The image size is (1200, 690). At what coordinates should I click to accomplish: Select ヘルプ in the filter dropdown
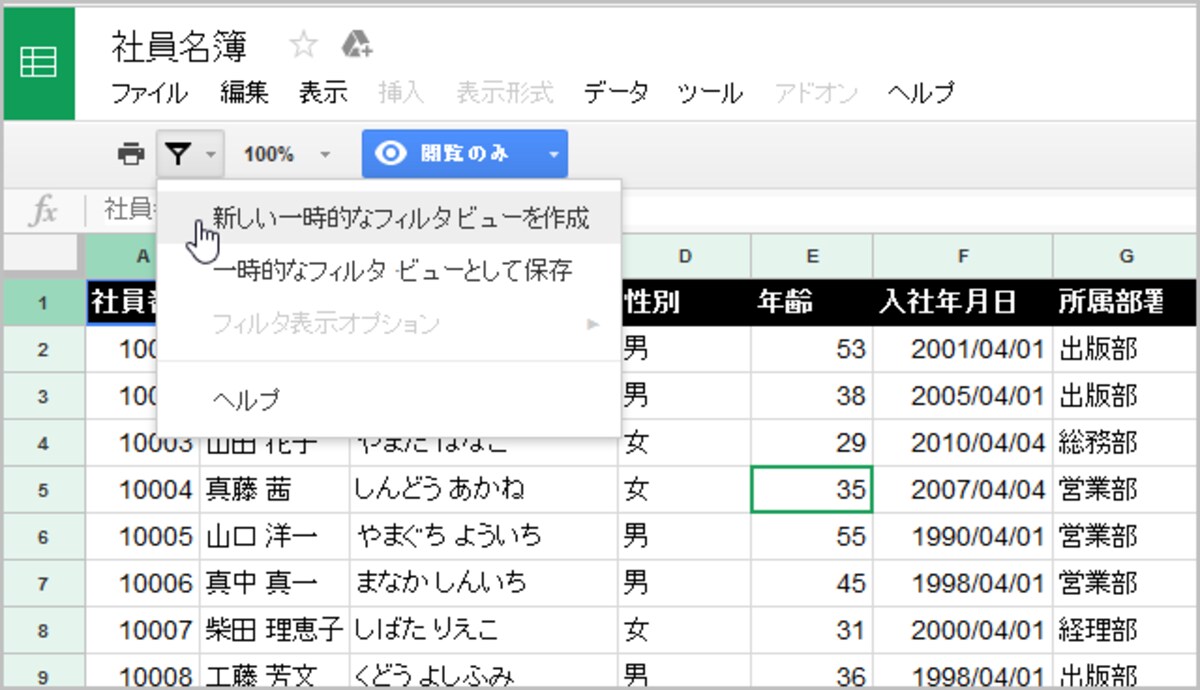point(390,400)
